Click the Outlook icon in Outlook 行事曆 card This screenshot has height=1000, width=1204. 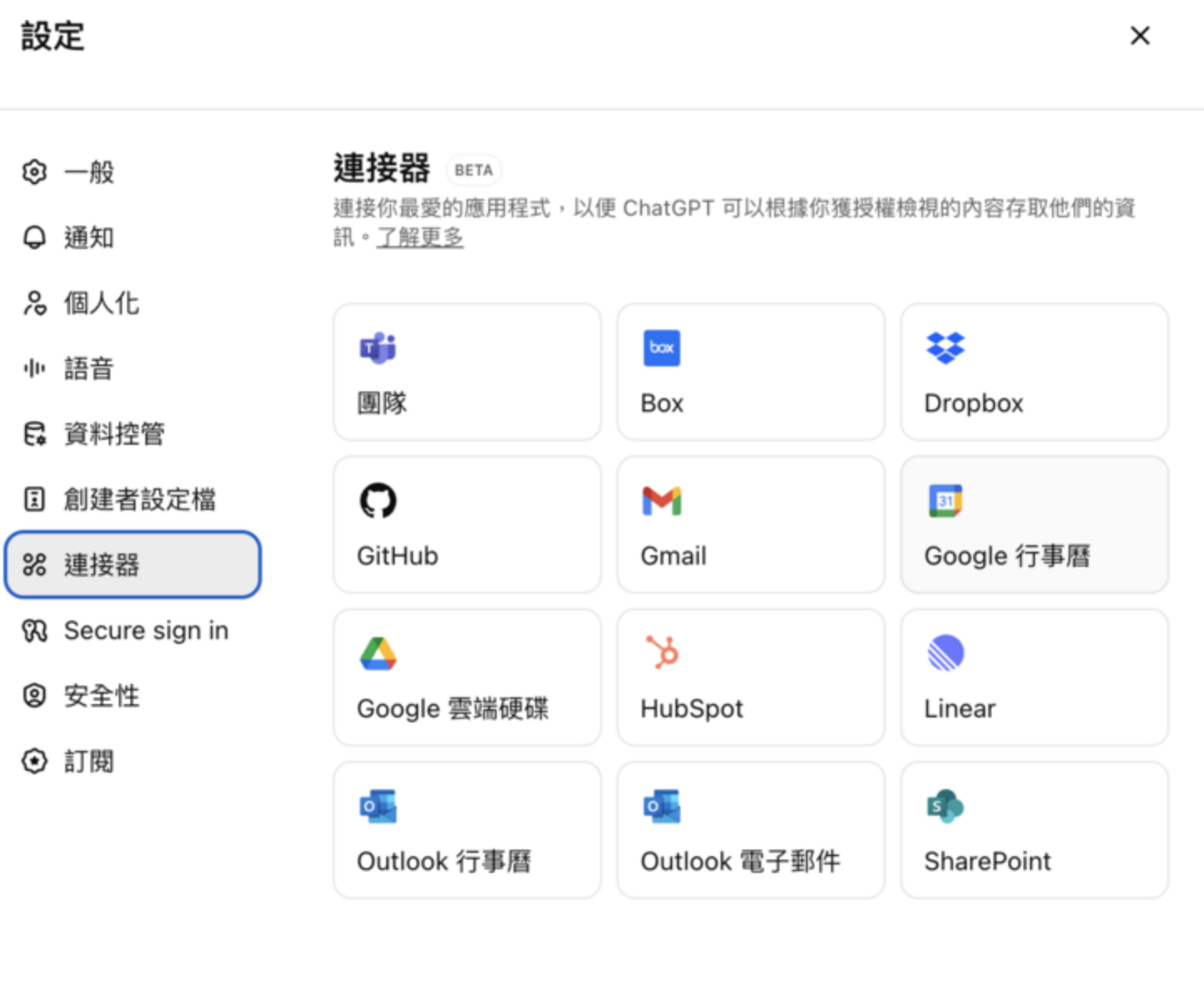click(378, 806)
